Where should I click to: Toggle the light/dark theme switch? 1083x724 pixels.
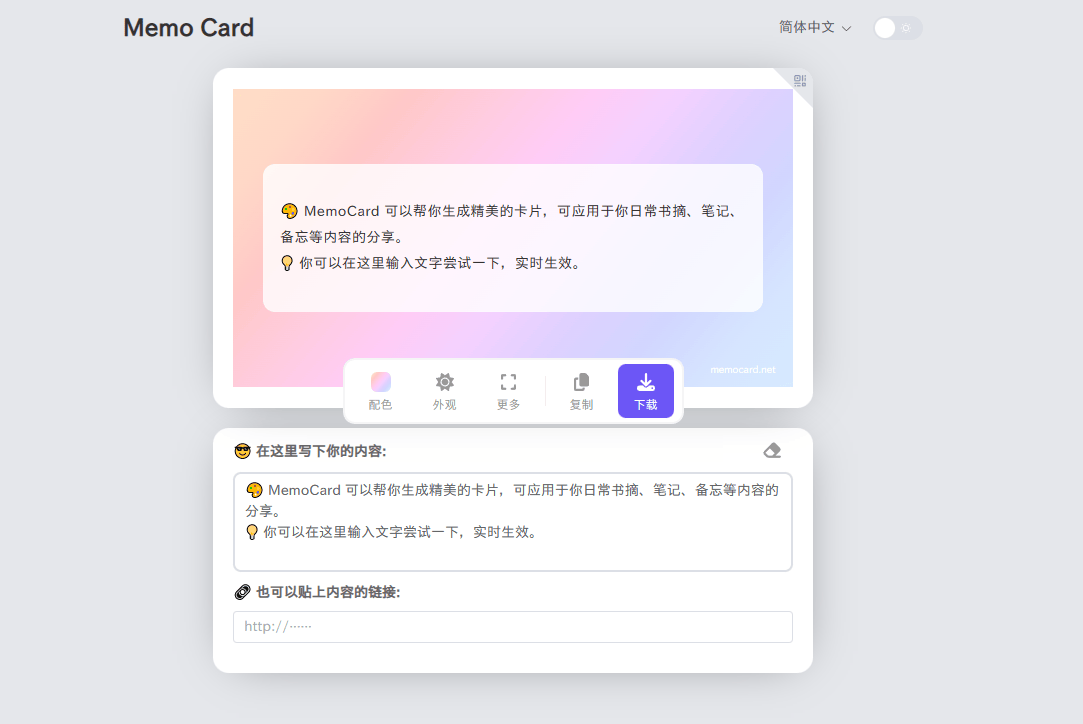click(896, 28)
